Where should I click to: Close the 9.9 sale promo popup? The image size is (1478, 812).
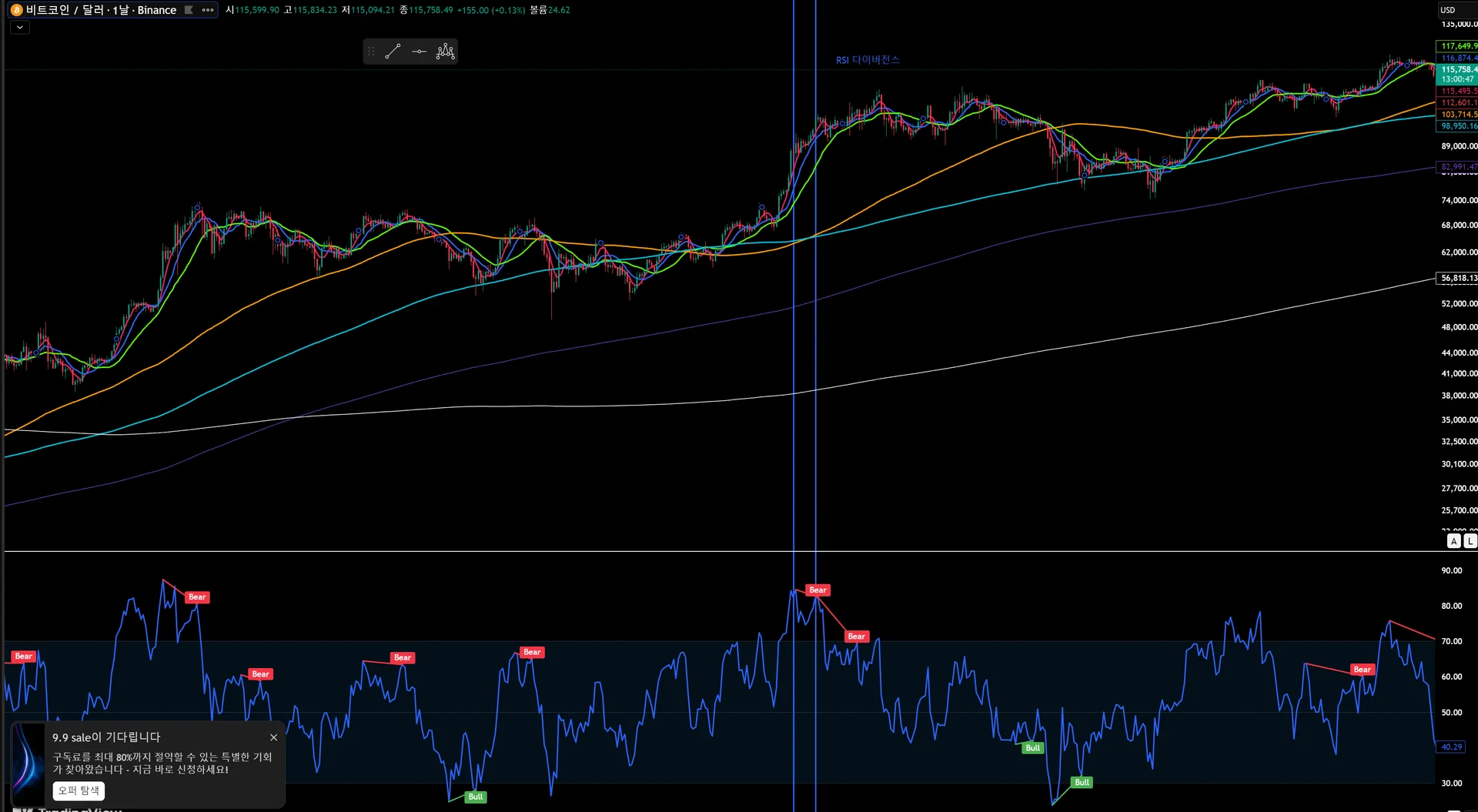pos(273,737)
